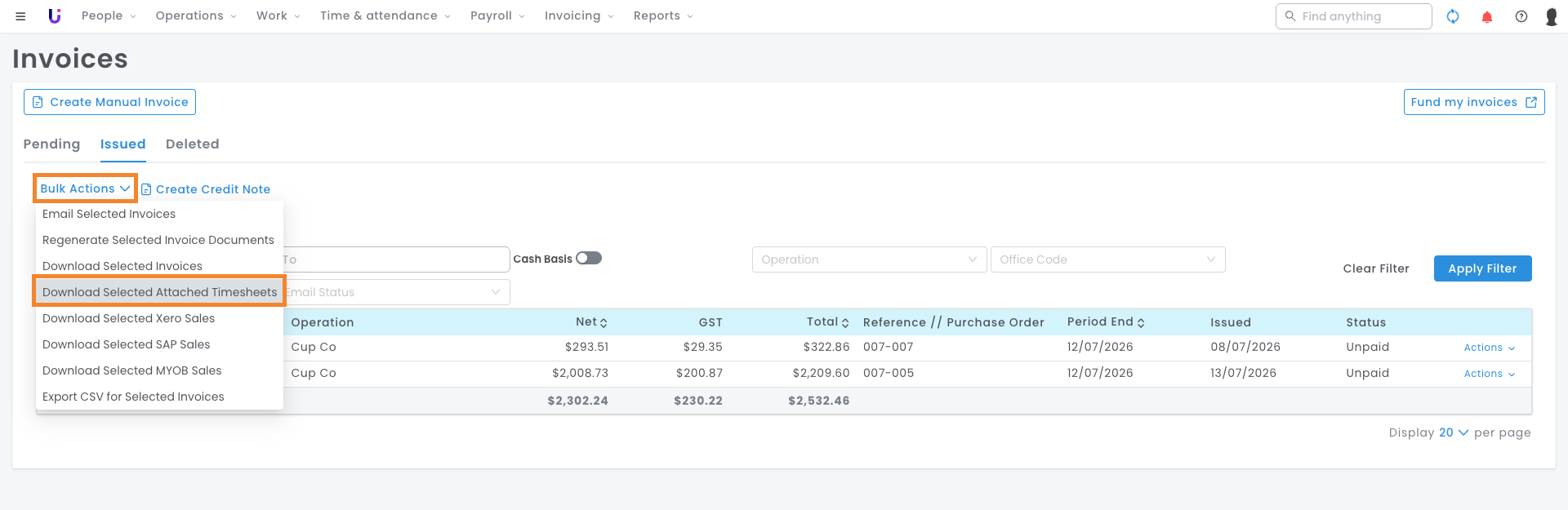Image resolution: width=1568 pixels, height=510 pixels.
Task: Select Download Selected Attached Timesheets
Action: 159,292
